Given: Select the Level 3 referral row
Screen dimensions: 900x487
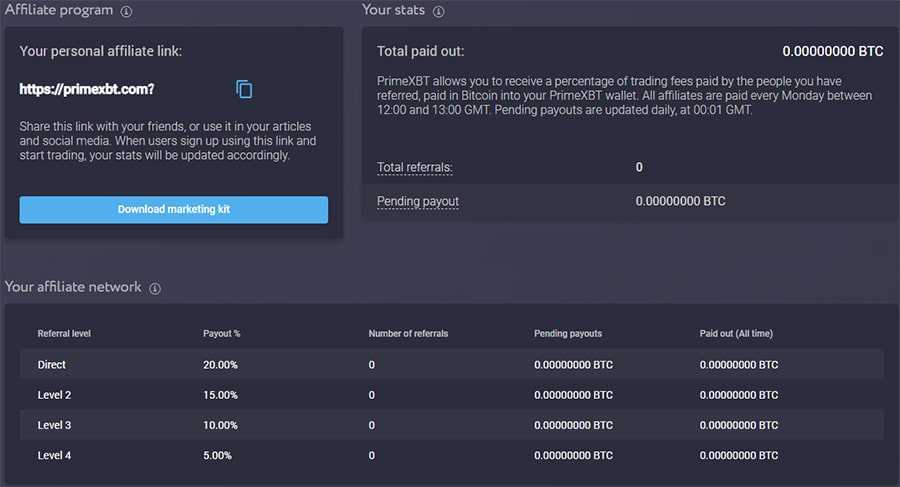Looking at the screenshot, I should 54,425.
